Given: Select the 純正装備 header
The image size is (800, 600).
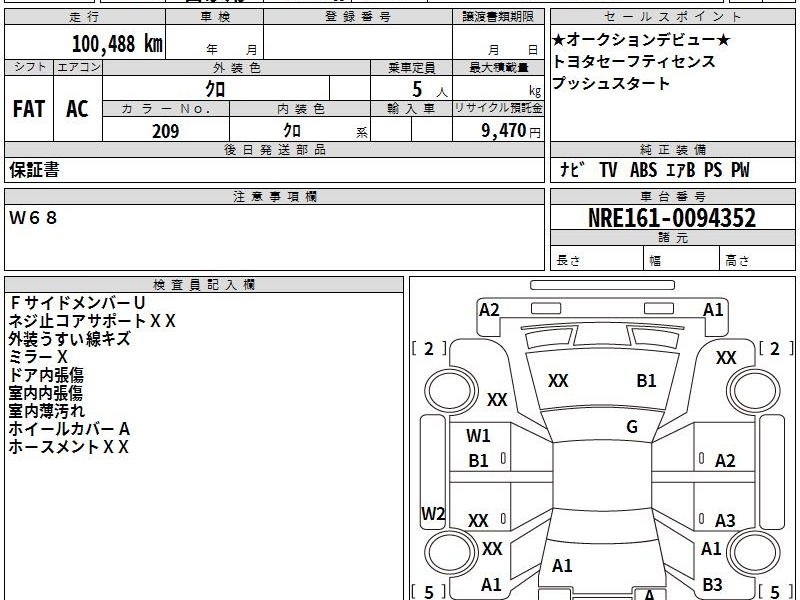Looking at the screenshot, I should point(672,149).
